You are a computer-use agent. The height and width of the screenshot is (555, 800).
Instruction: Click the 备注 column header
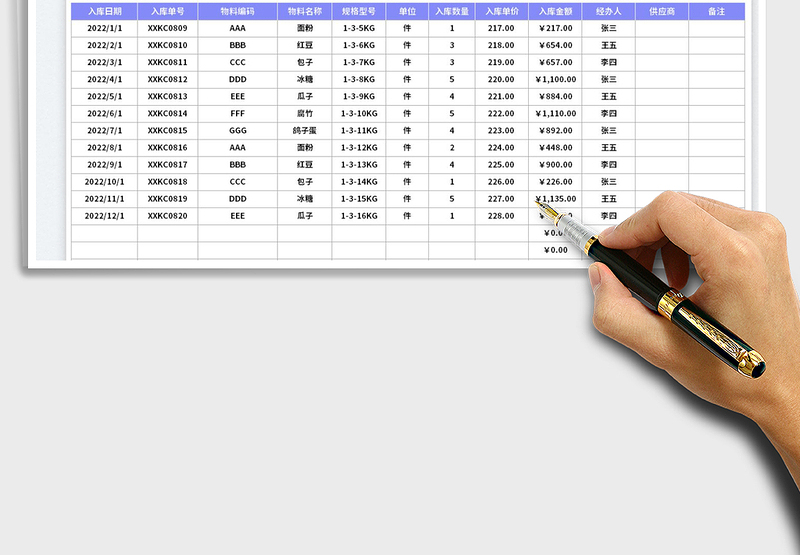716,11
